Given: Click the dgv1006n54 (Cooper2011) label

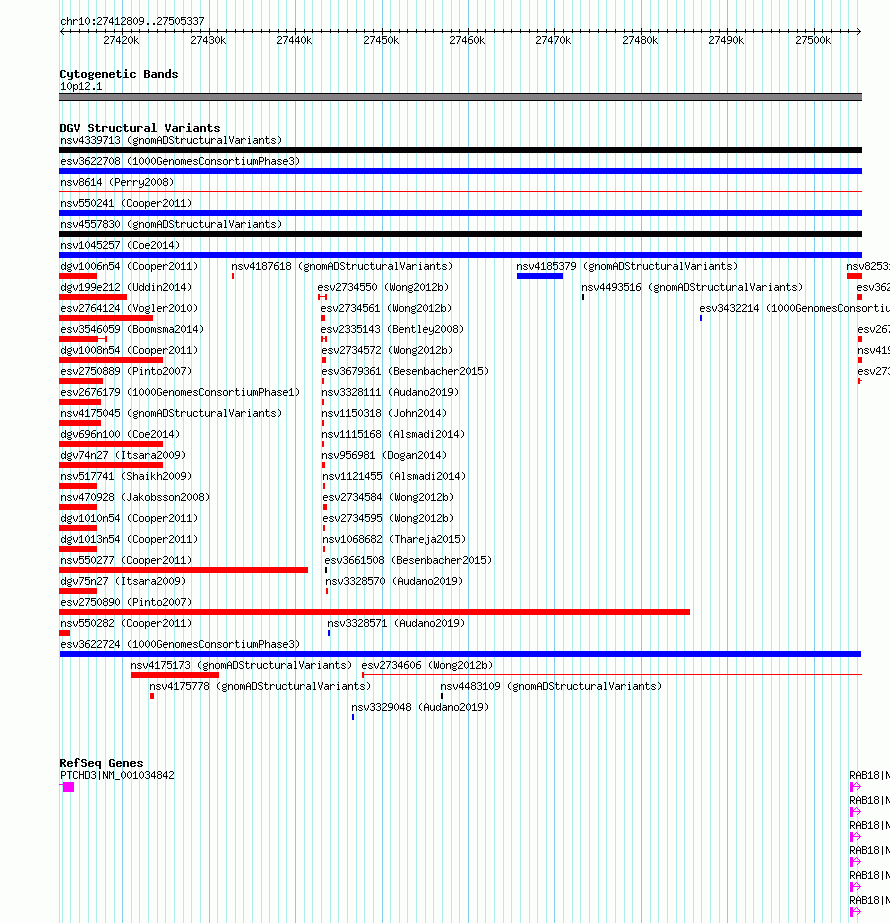Looking at the screenshot, I should (129, 266).
